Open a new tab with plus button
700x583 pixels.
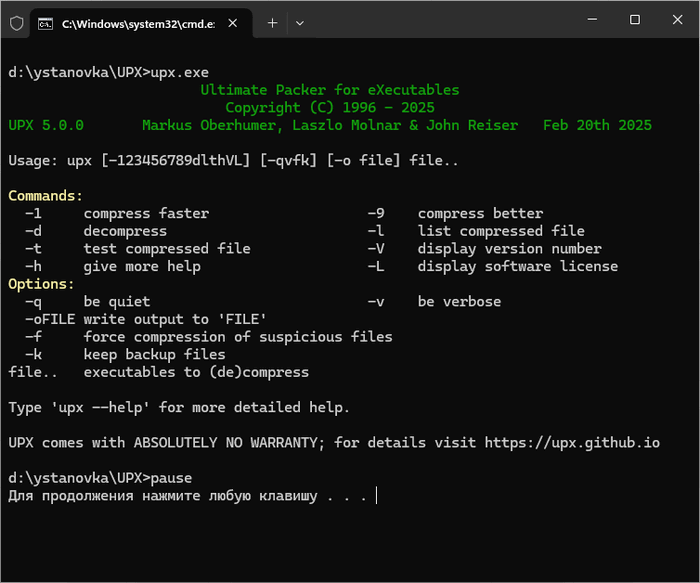(272, 23)
